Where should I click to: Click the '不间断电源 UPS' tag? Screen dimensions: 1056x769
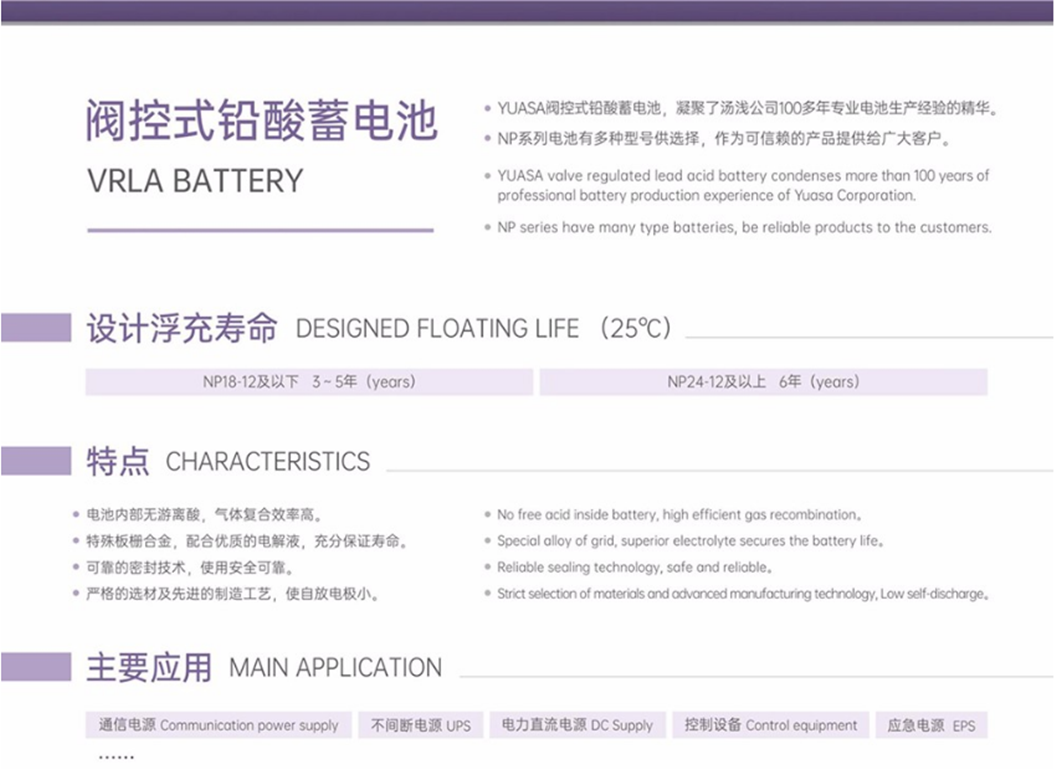[421, 725]
